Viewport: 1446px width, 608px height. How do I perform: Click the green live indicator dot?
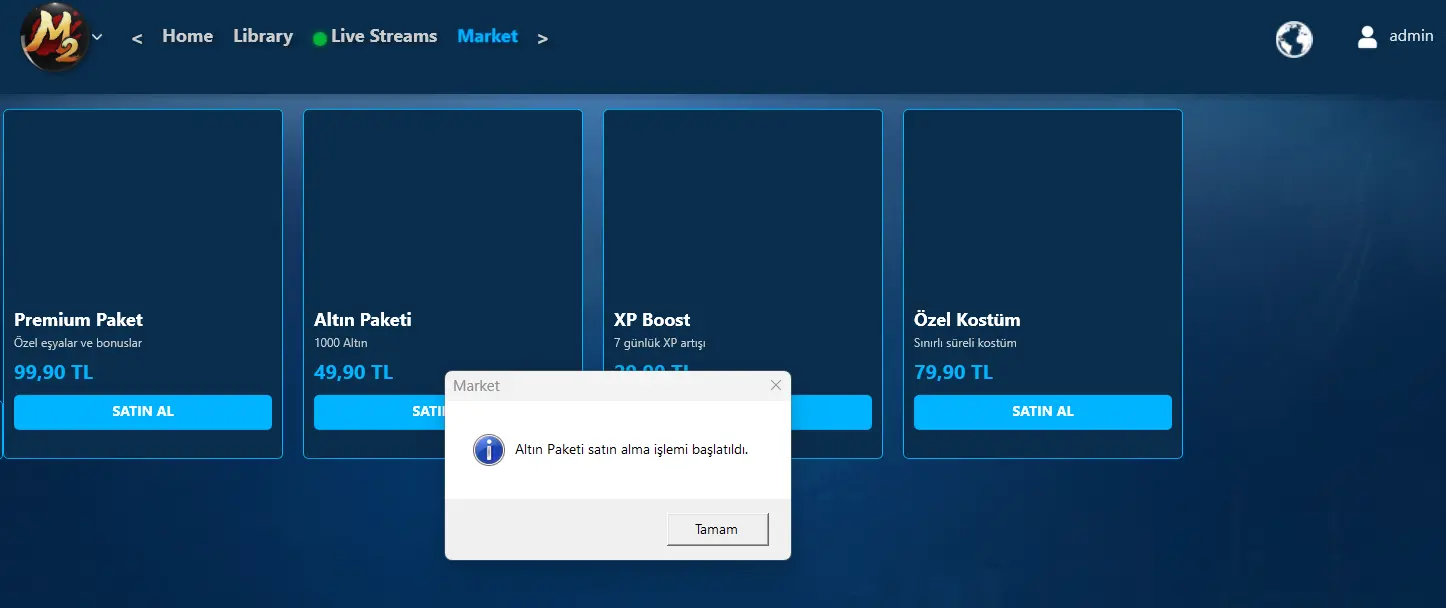[x=320, y=39]
